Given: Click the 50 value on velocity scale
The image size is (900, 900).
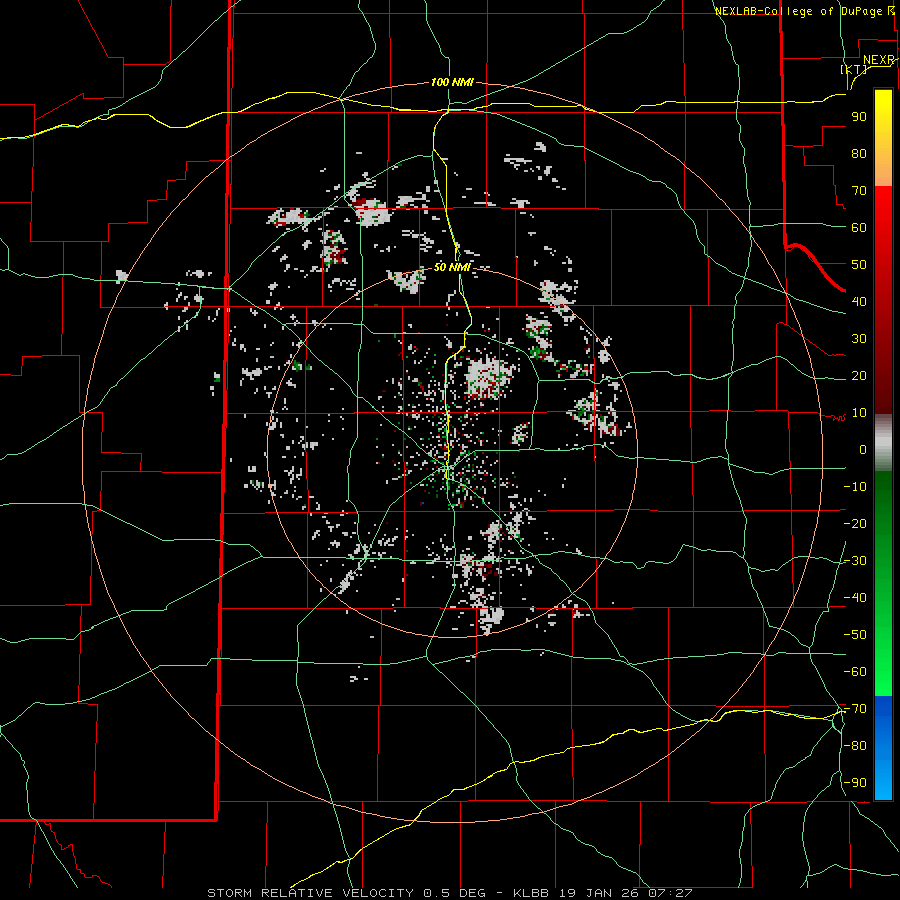Looking at the screenshot, I should click(859, 265).
